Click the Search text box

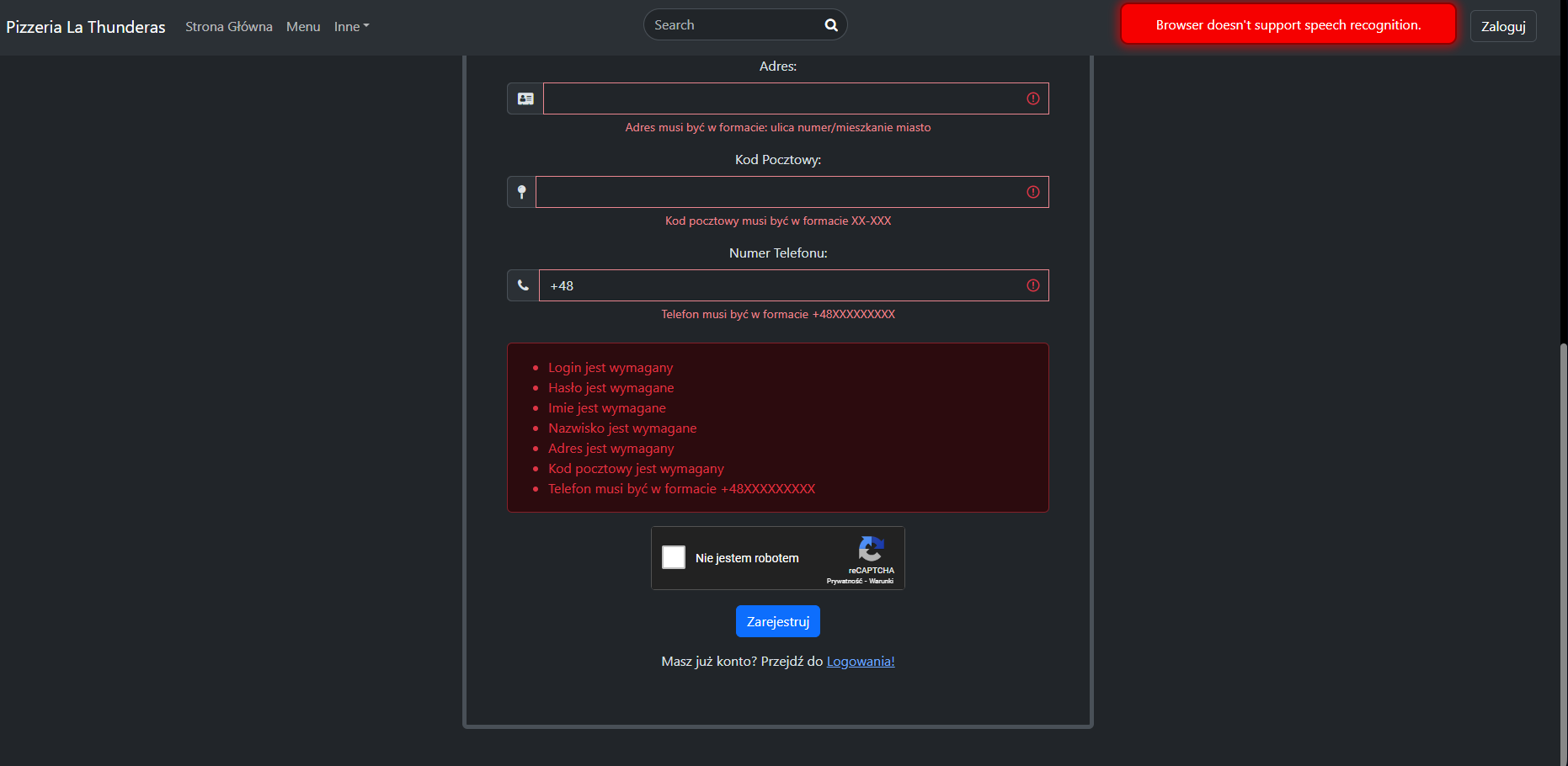(x=733, y=25)
